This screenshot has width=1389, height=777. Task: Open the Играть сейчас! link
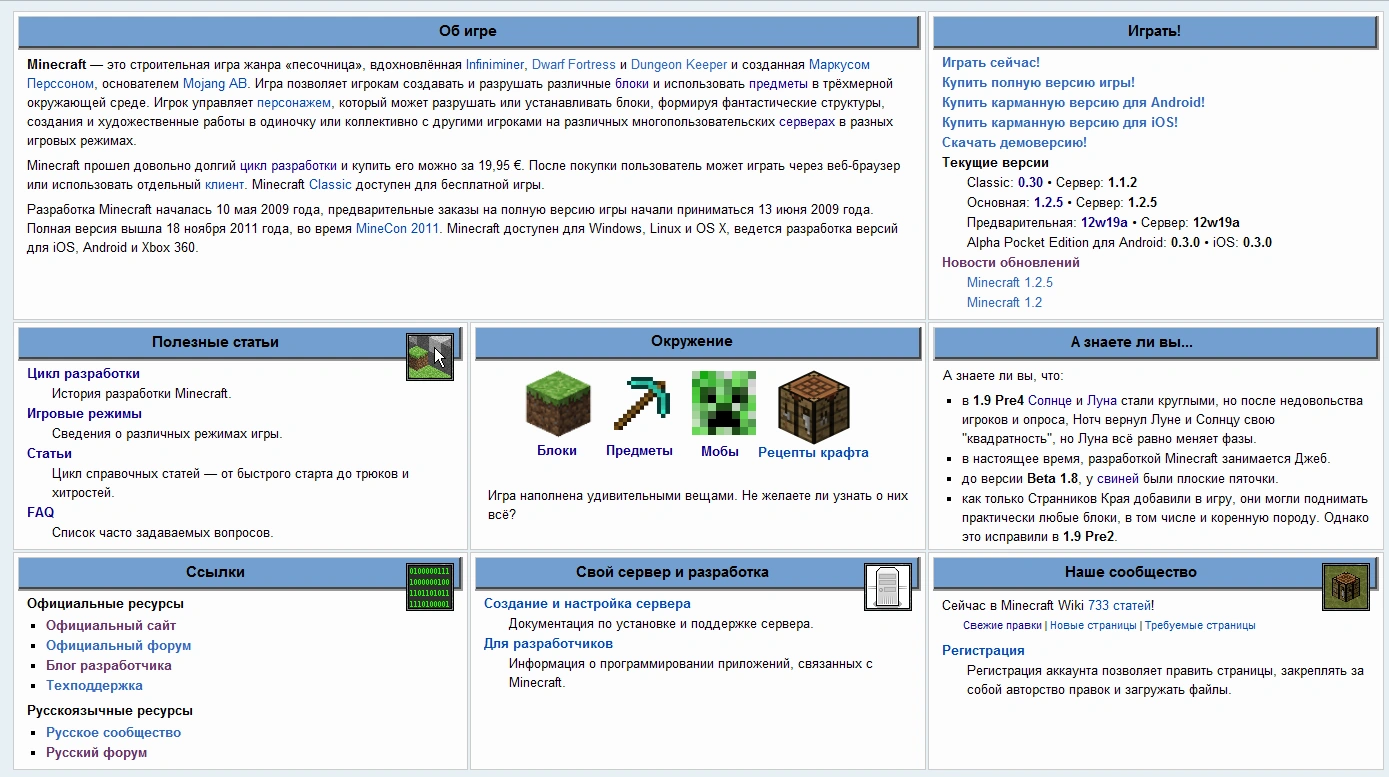991,63
